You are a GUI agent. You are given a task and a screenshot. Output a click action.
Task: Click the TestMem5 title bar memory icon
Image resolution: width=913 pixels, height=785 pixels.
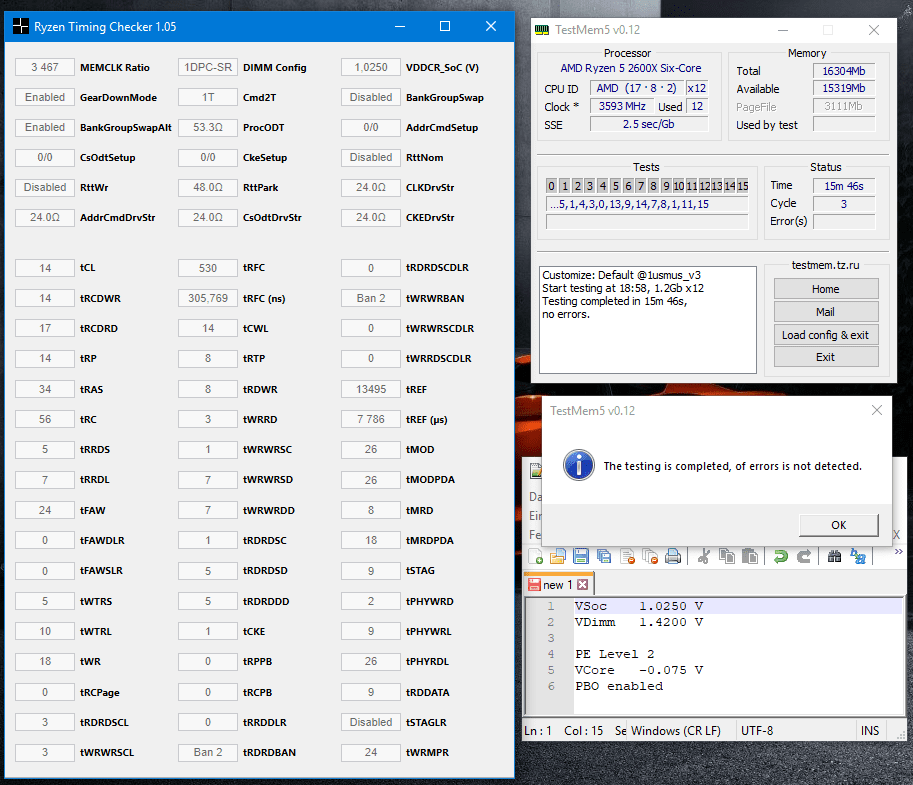(x=542, y=30)
